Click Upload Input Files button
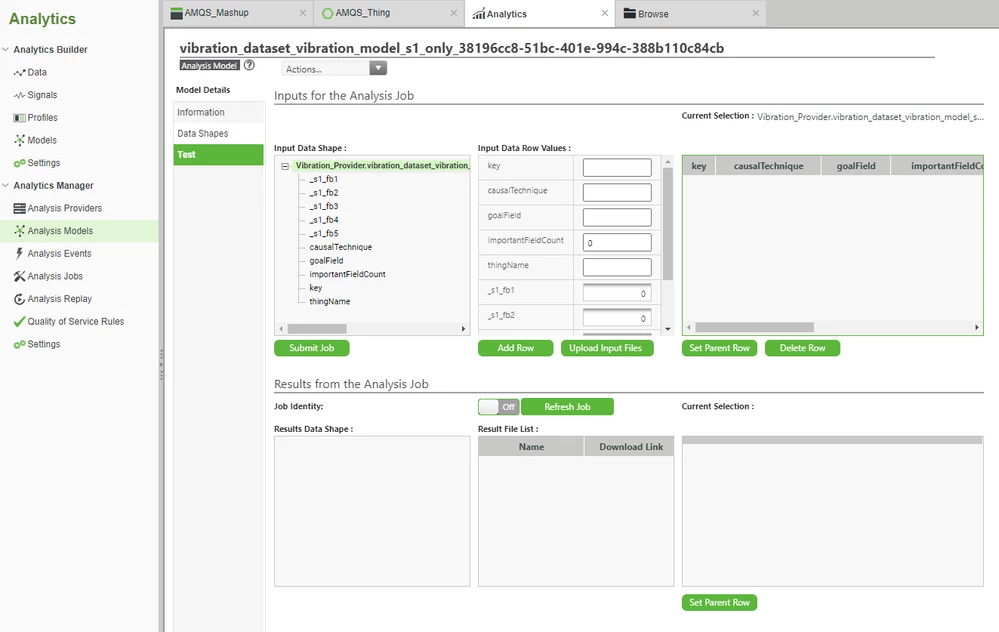 607,348
